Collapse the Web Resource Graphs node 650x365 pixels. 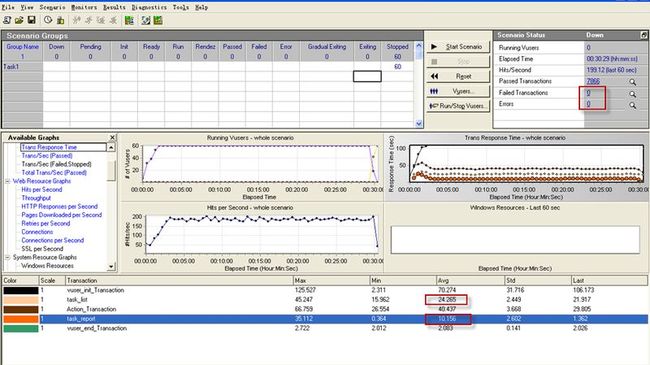point(7,181)
